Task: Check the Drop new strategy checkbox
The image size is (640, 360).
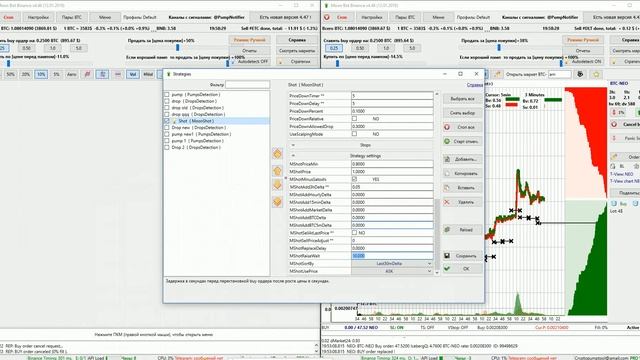Action: tap(167, 128)
